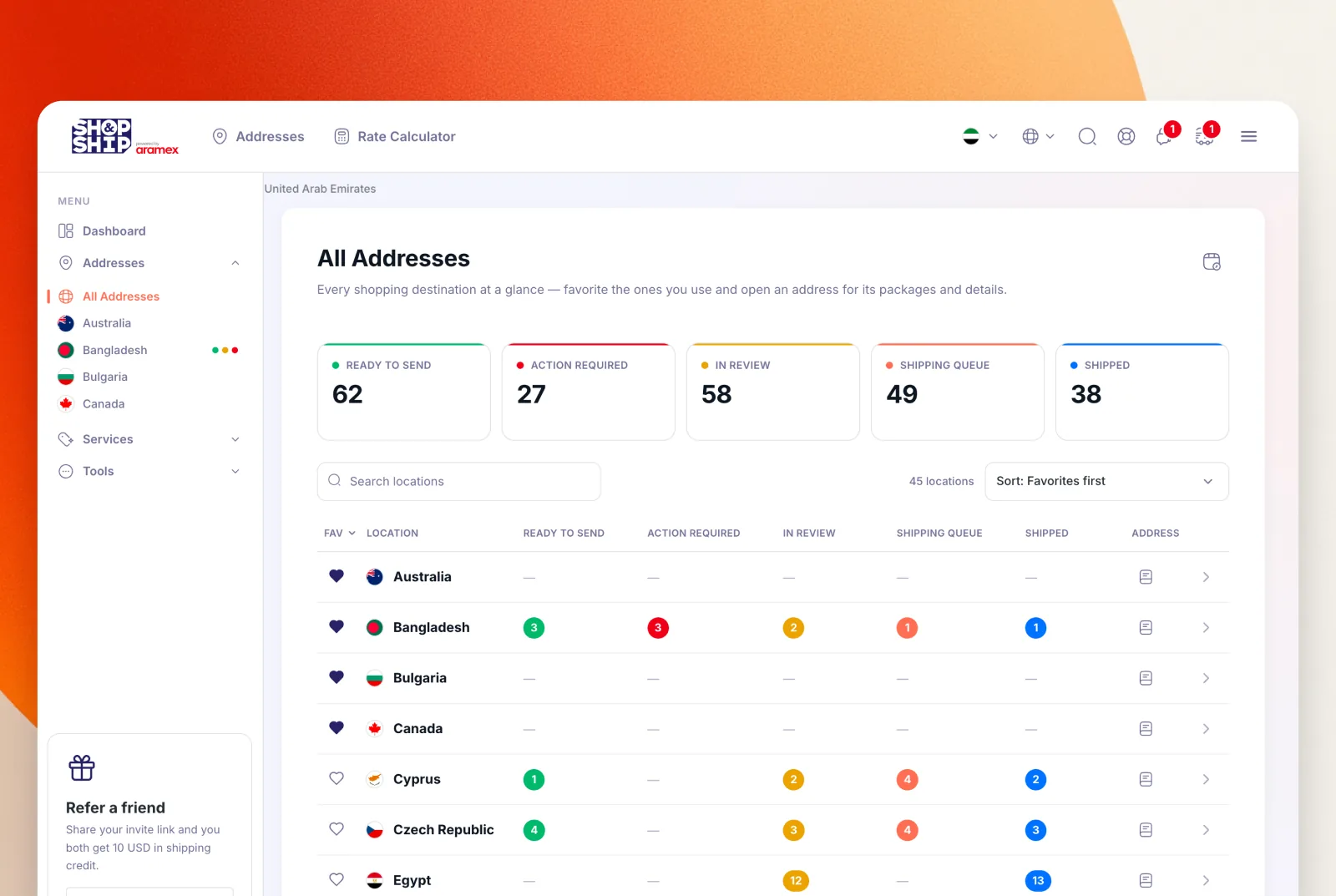Click the Cyprus location name
The height and width of the screenshot is (896, 1336).
tap(417, 779)
